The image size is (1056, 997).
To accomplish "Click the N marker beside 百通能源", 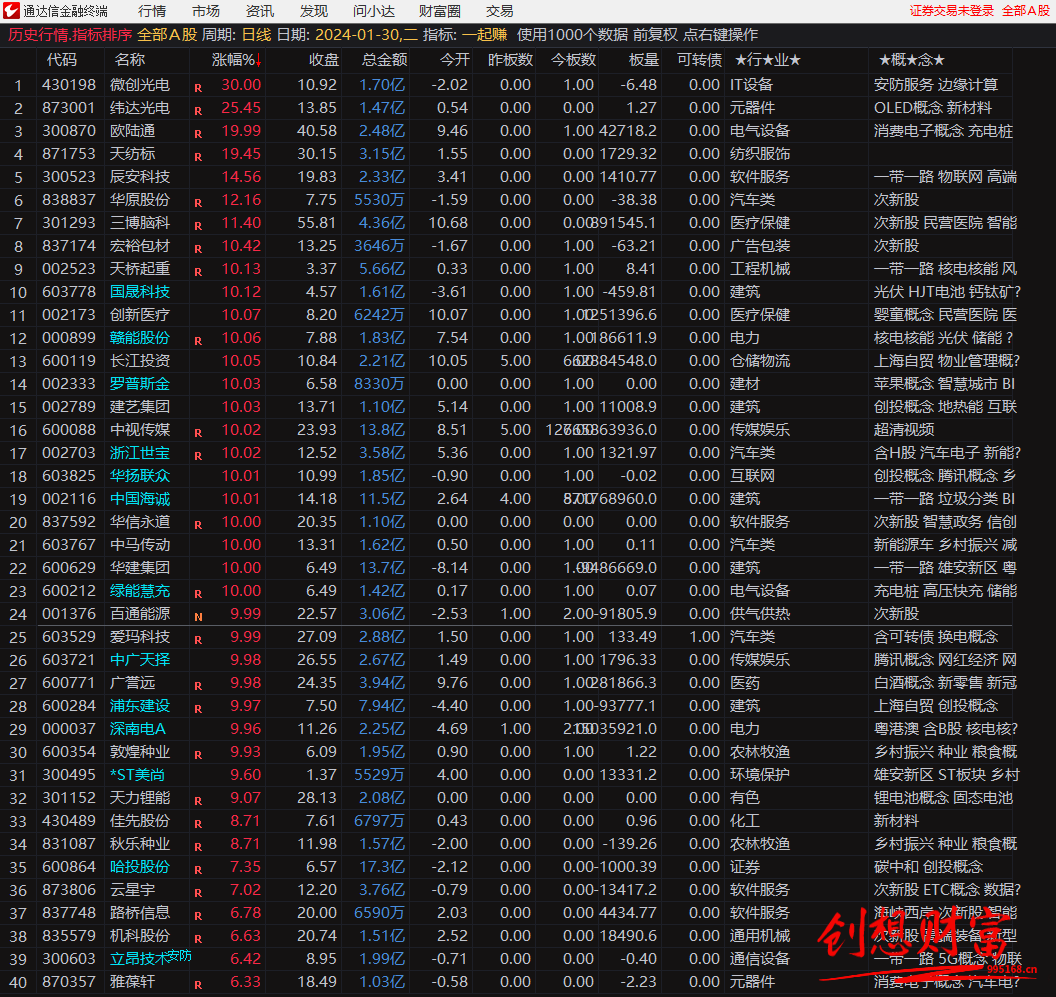I will tap(198, 616).
